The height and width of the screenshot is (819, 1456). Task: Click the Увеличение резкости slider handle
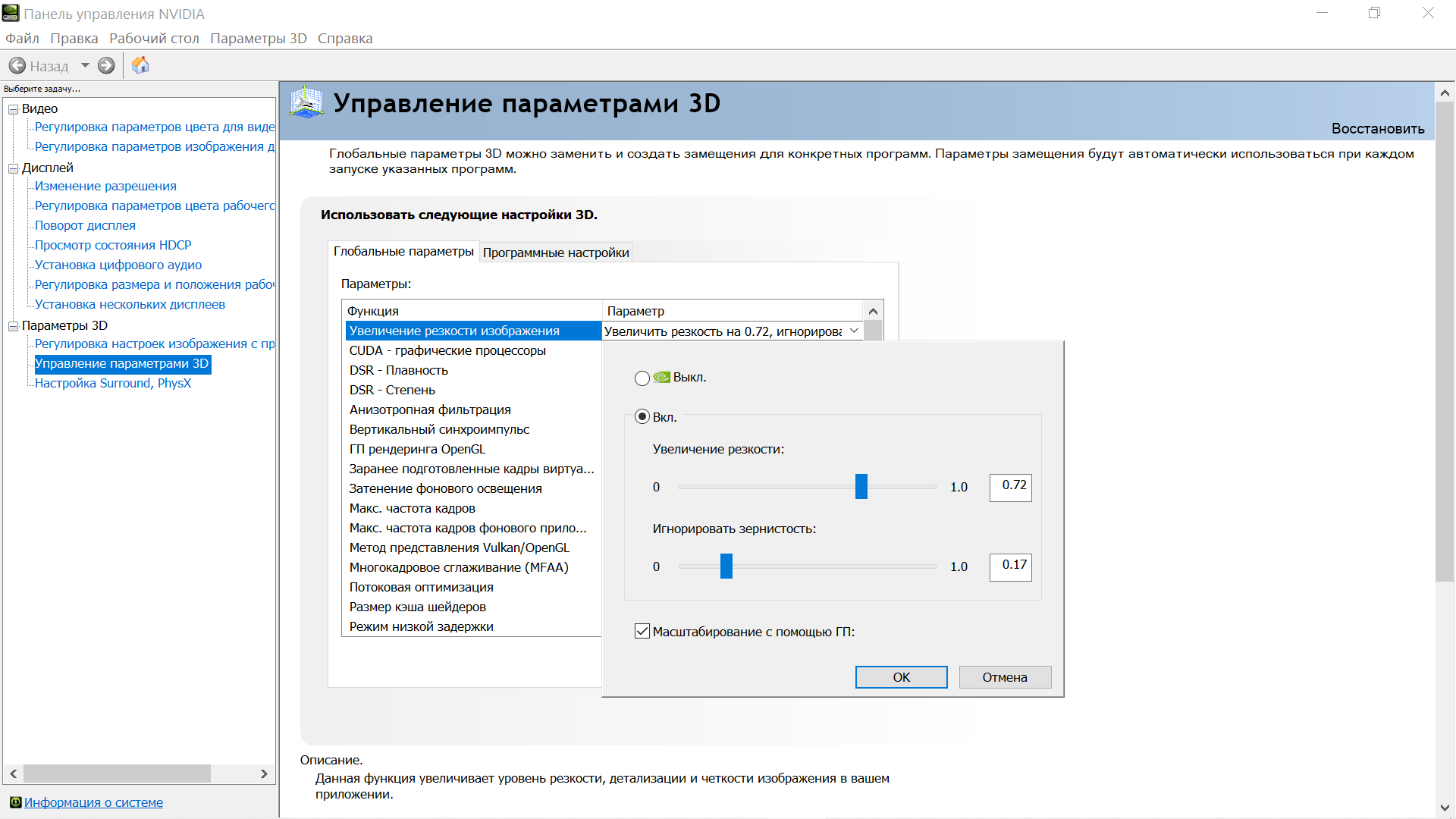861,487
